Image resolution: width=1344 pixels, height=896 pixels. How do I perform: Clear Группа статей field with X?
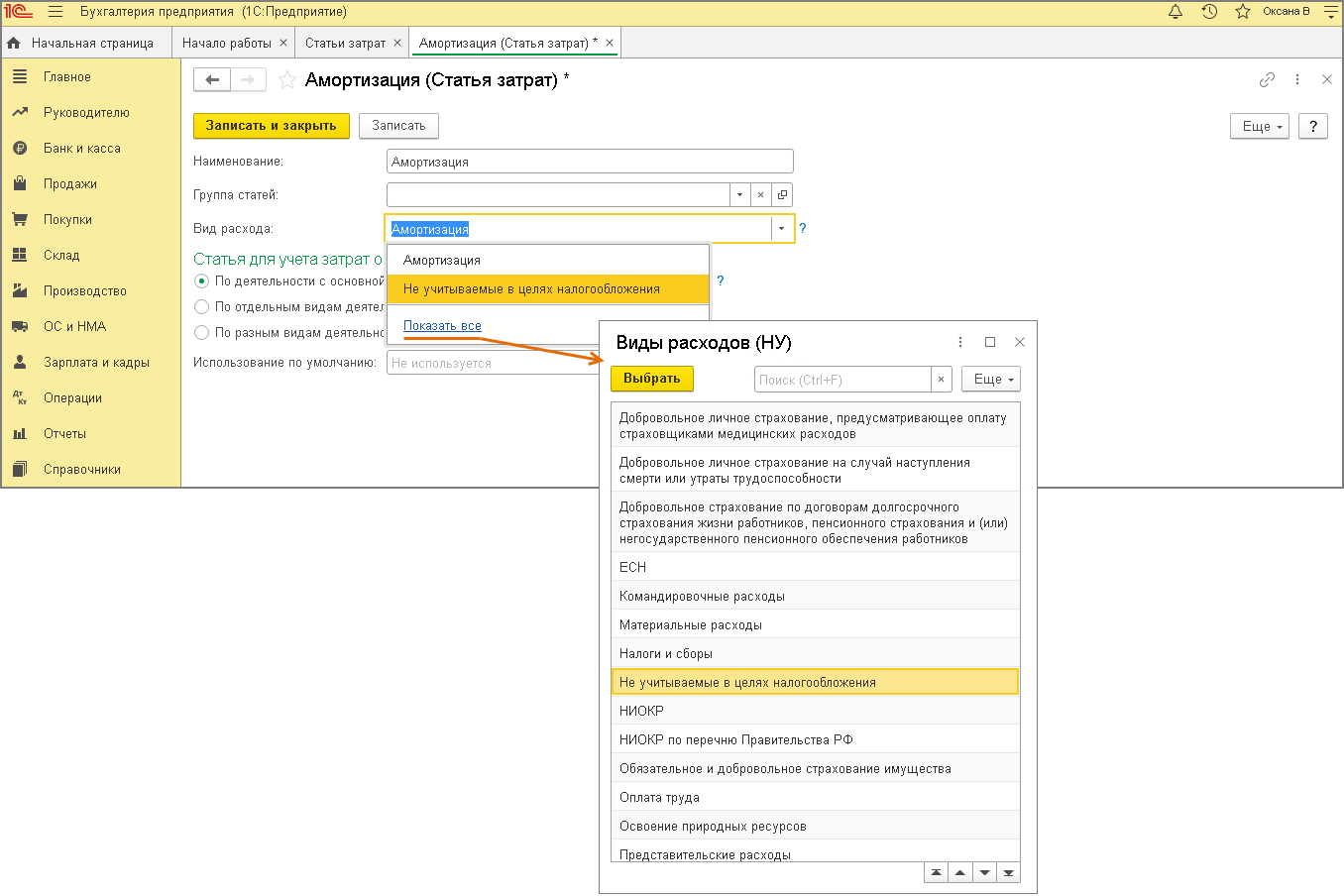(760, 194)
